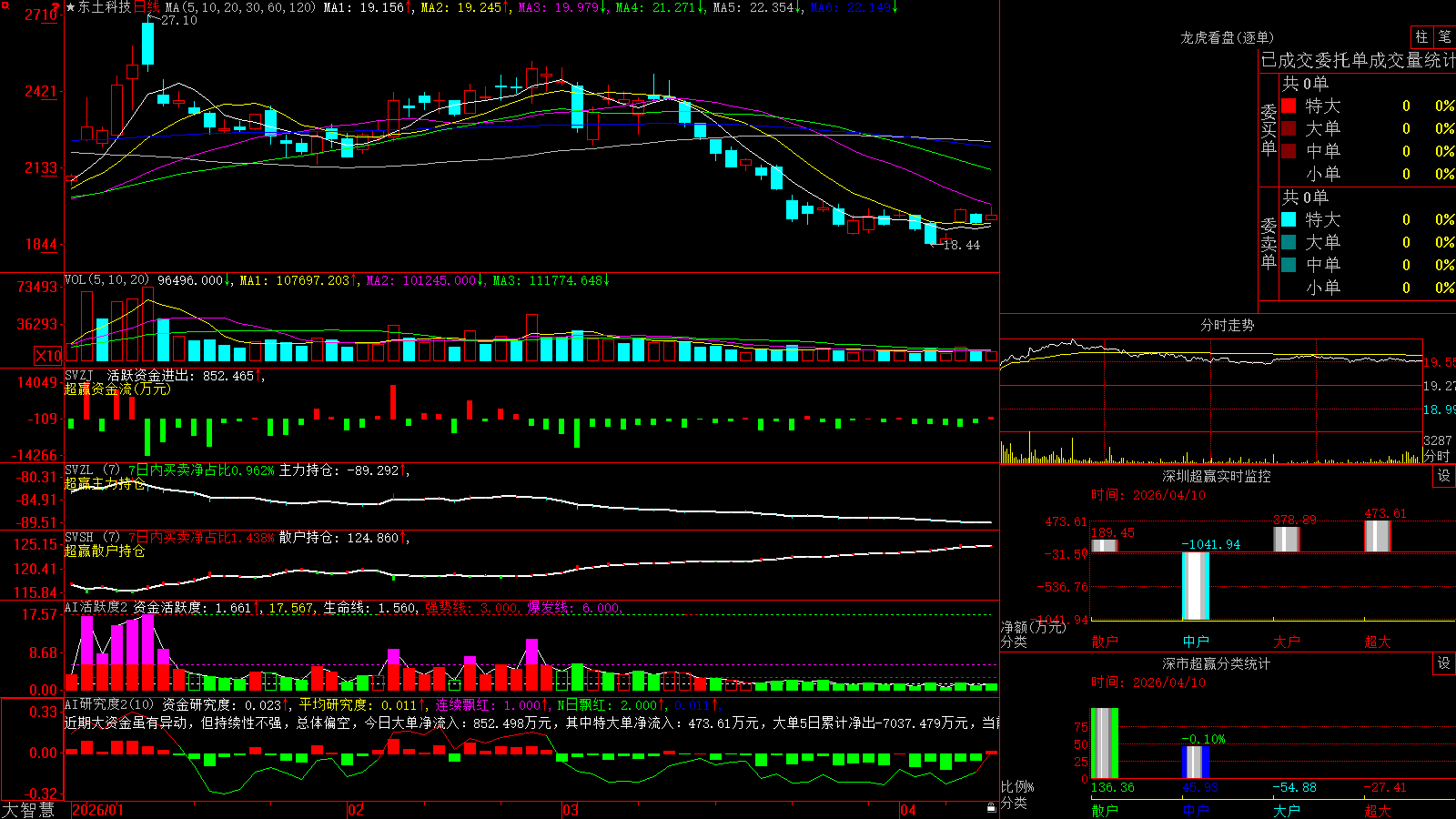The width and height of the screenshot is (1456, 819).
Task: Click the teal 中单 swatch under 委卖单
Action: (x=1289, y=265)
